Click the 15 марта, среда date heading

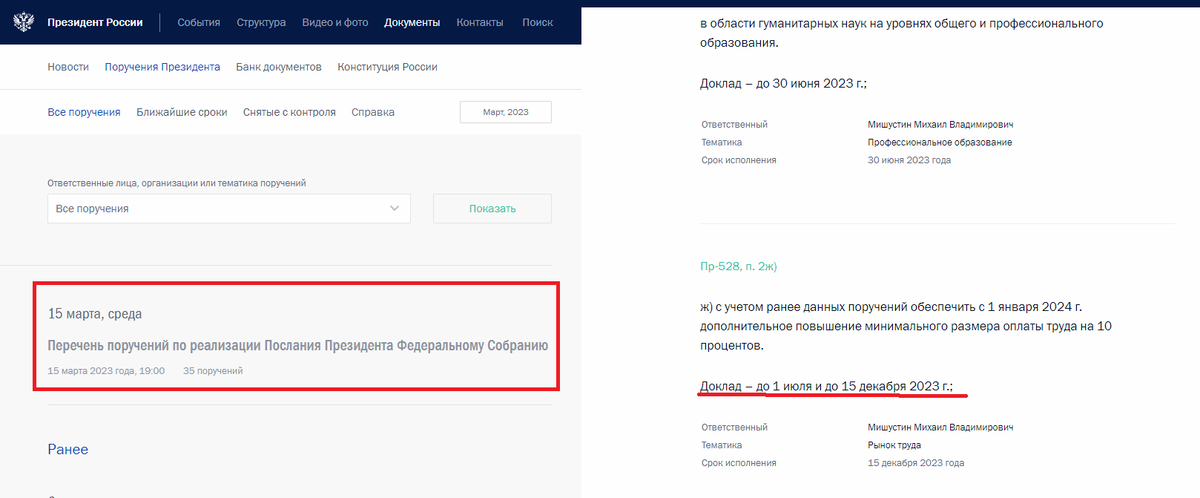(95, 314)
